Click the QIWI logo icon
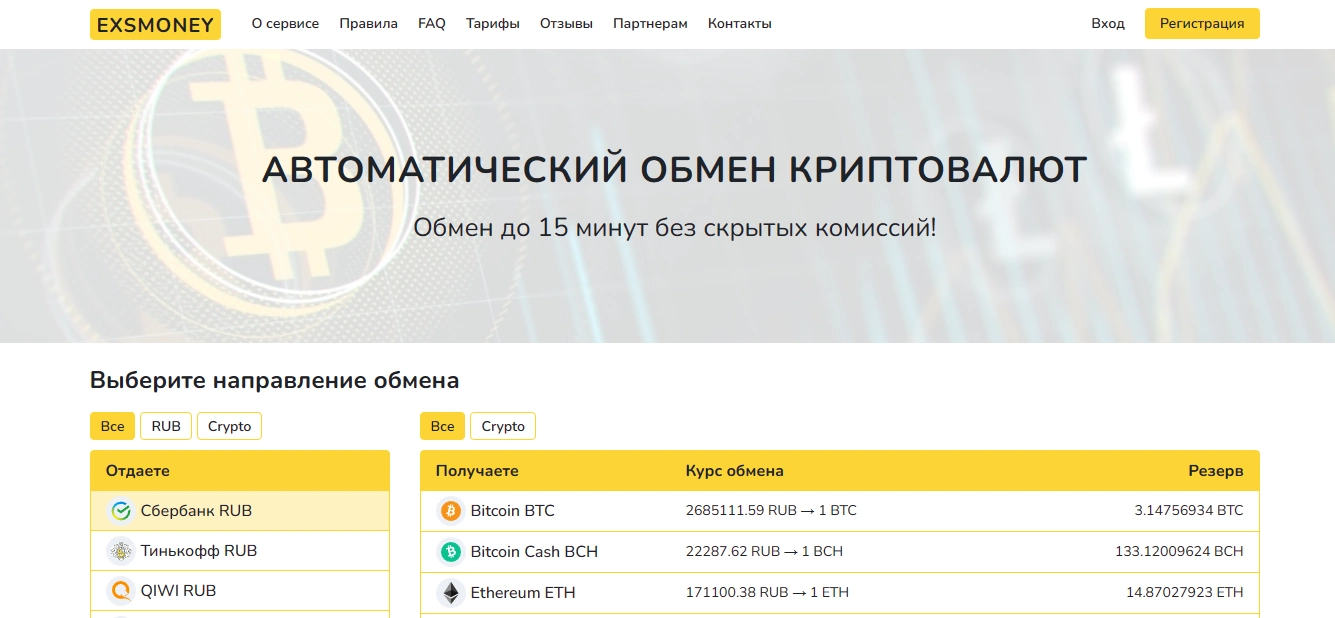 (121, 591)
